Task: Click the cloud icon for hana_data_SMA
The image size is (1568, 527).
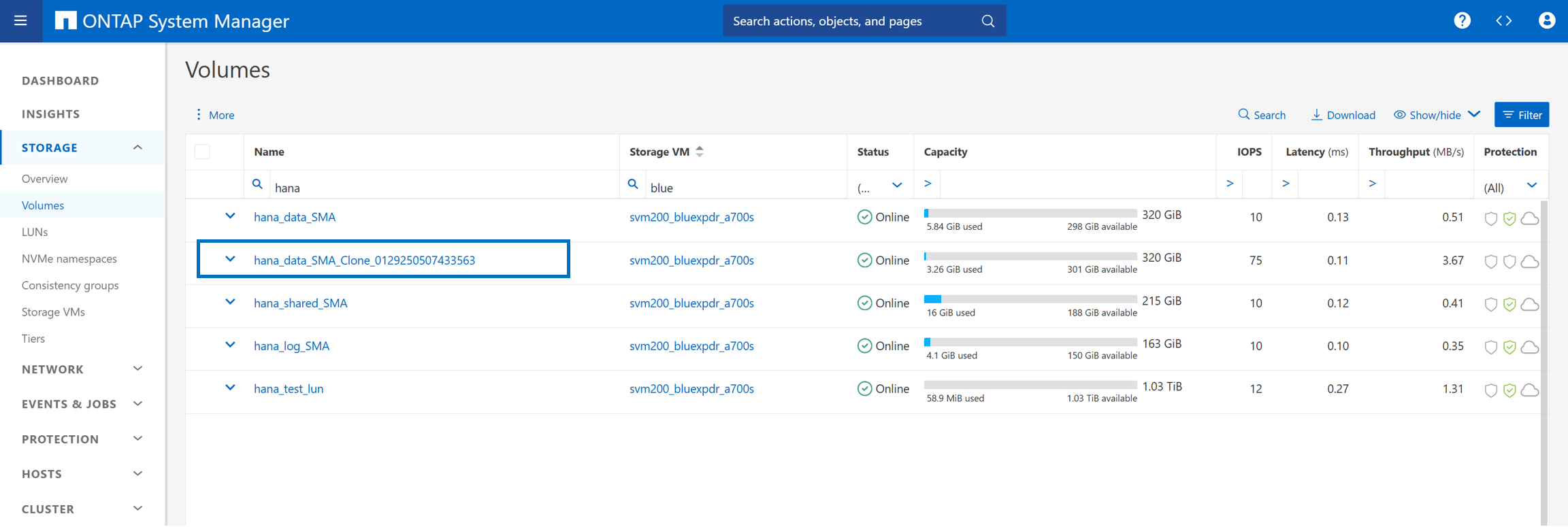Action: [1530, 218]
